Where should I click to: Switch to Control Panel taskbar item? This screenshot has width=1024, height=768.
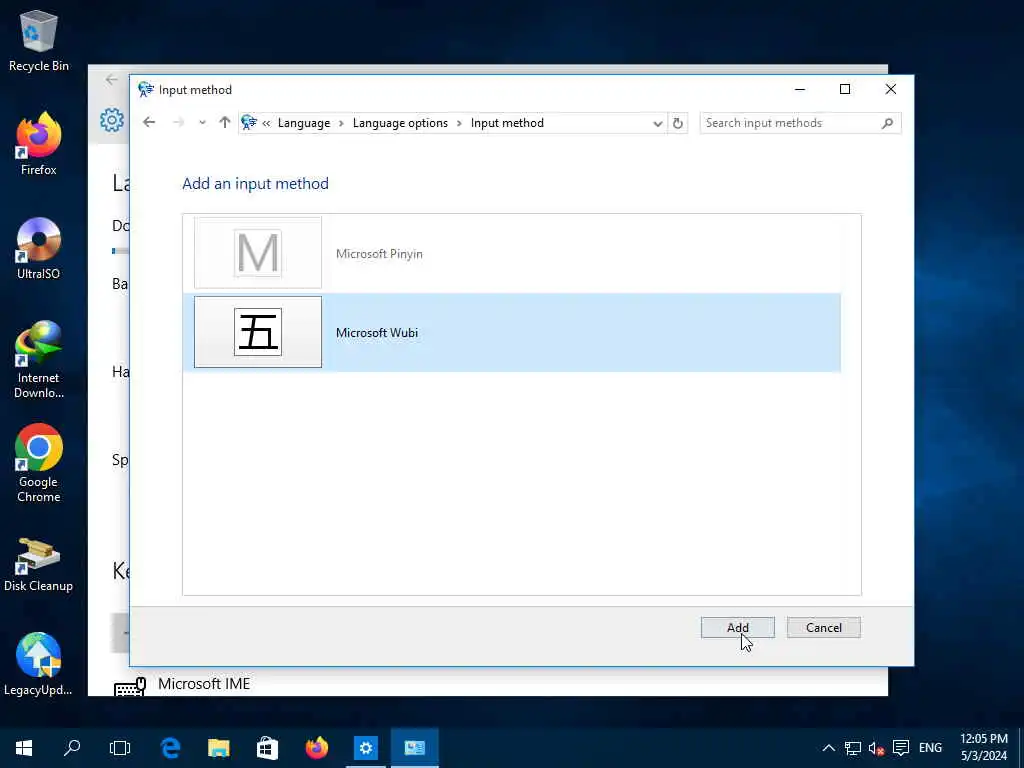coord(415,748)
